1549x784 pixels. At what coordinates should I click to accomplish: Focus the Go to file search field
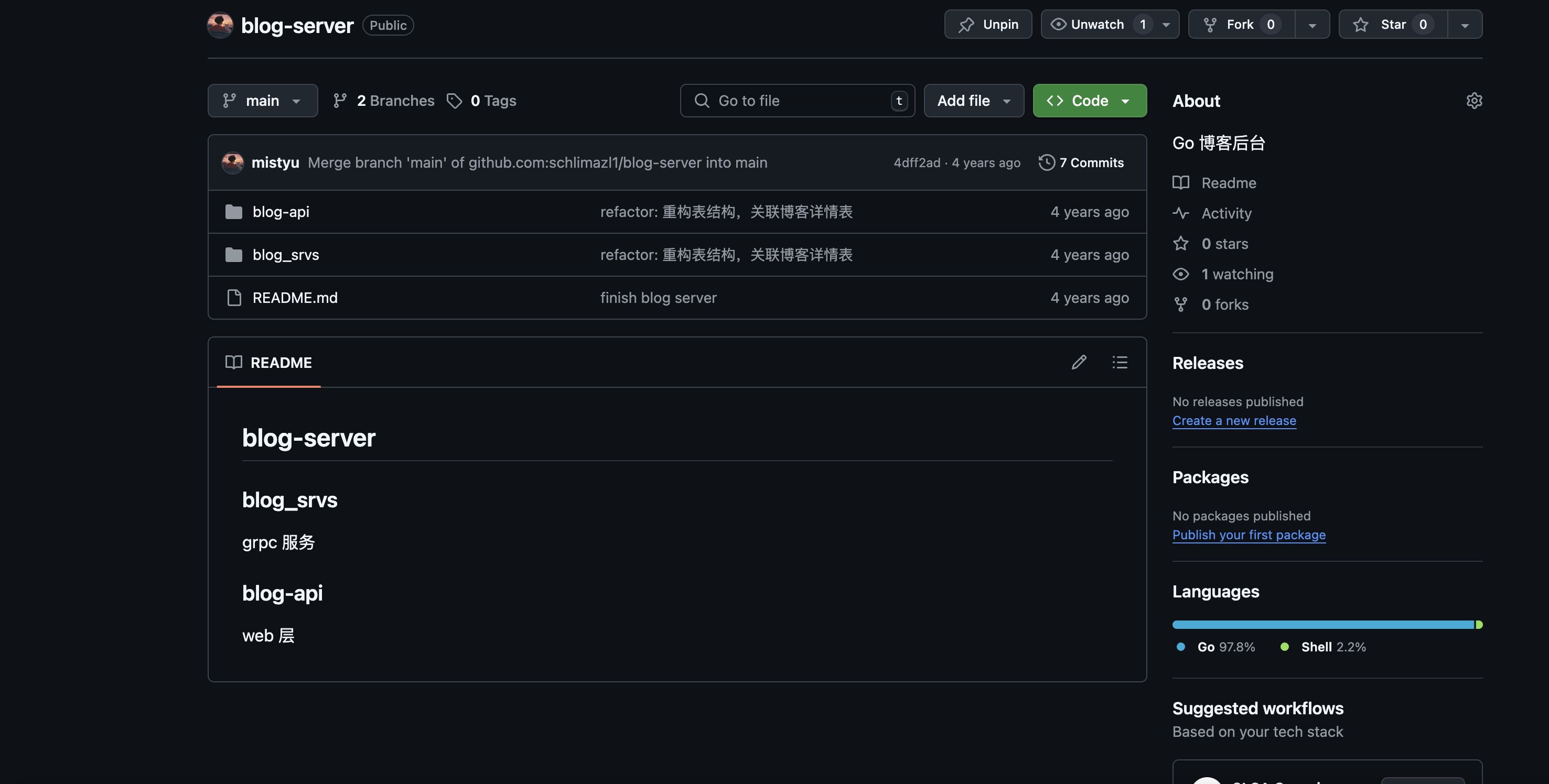[x=798, y=100]
